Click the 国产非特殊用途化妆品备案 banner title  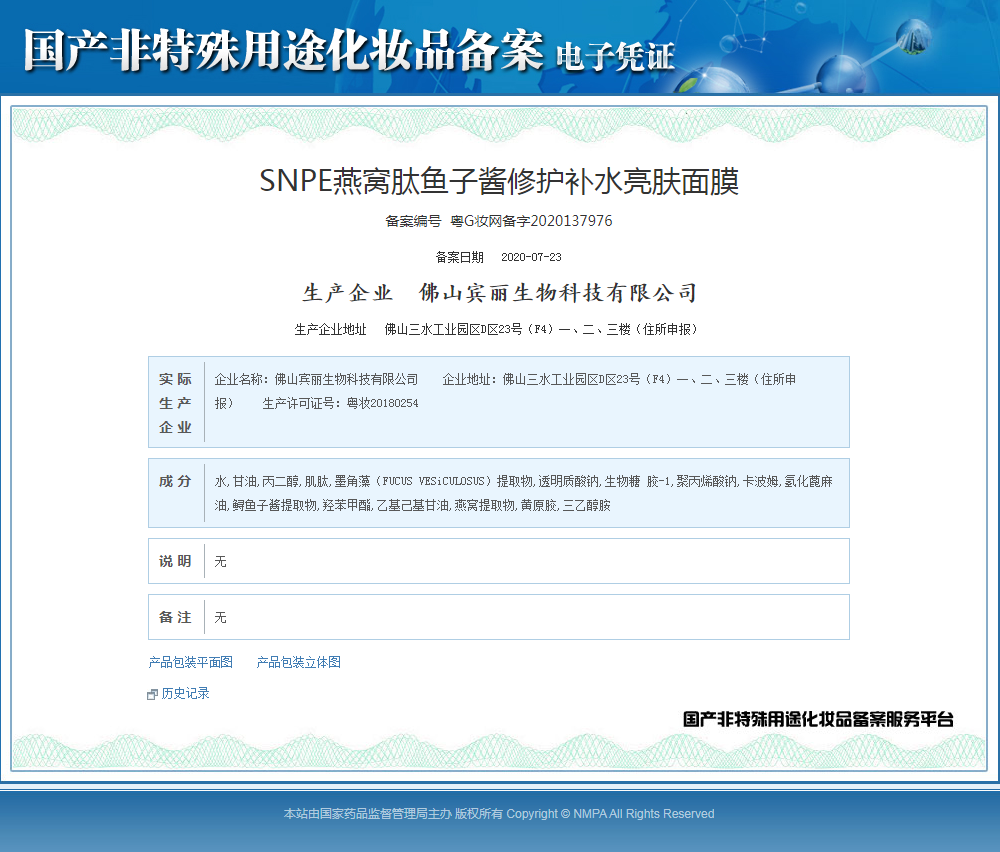284,50
